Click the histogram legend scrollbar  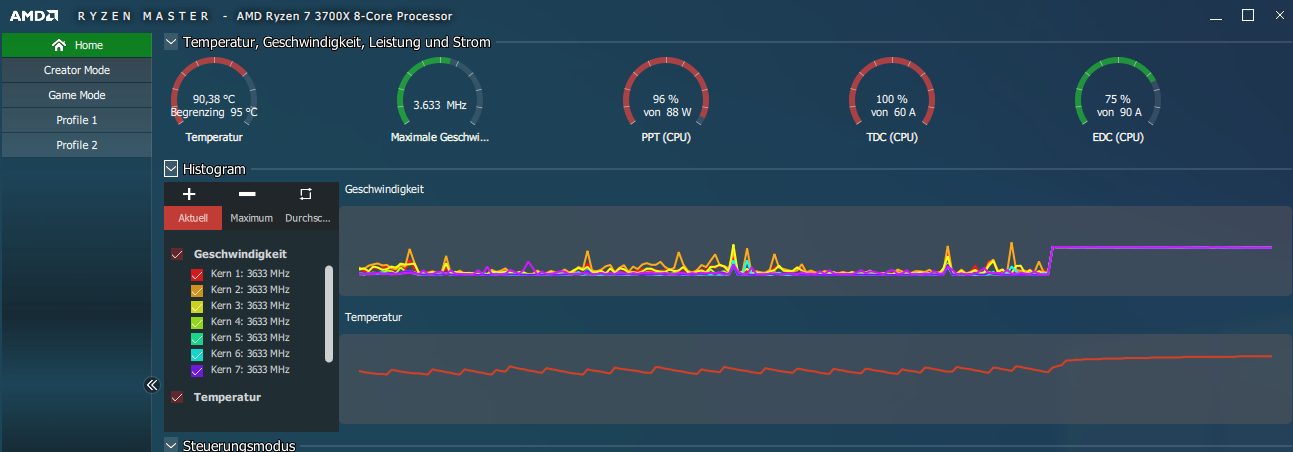330,314
